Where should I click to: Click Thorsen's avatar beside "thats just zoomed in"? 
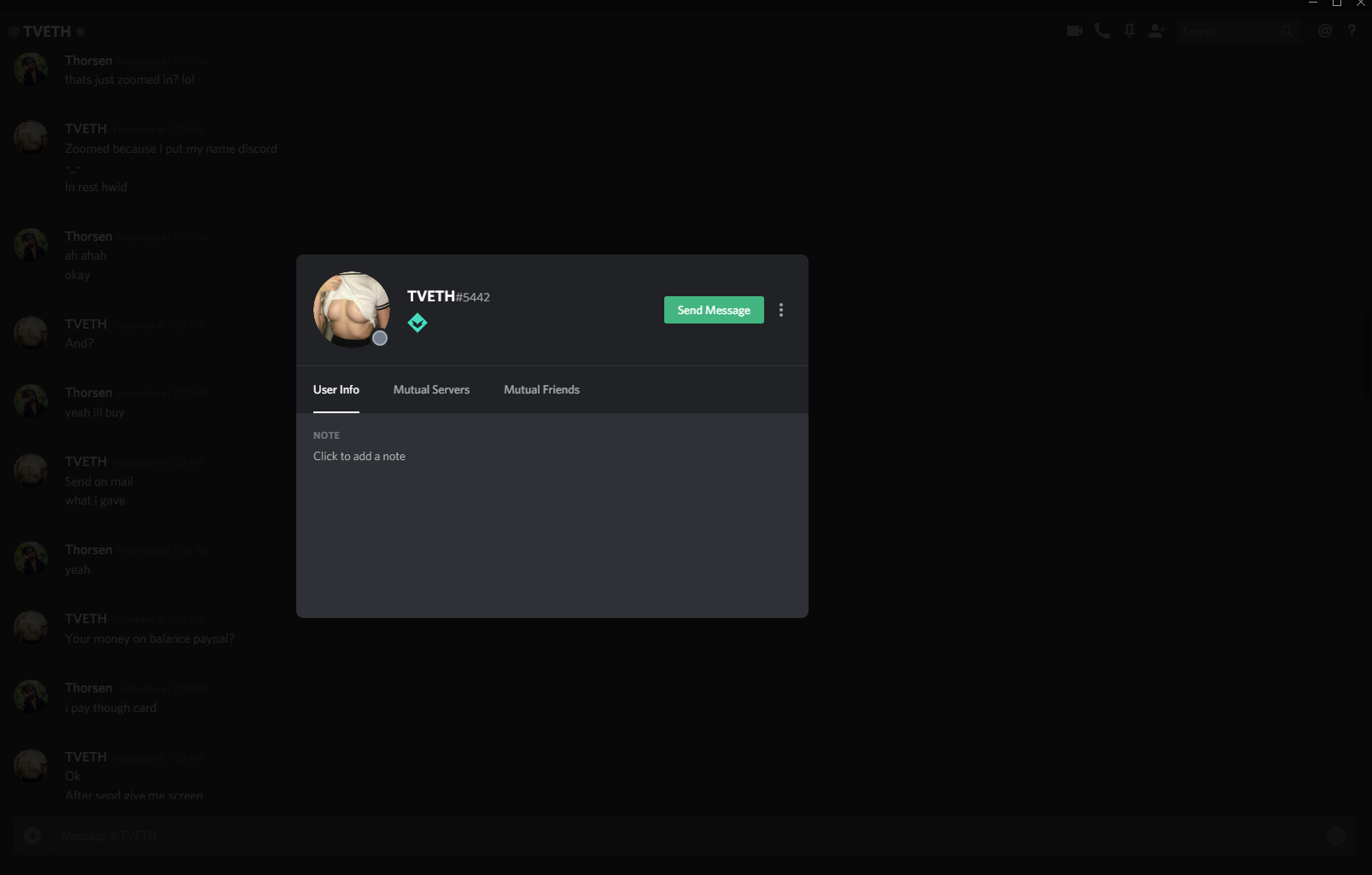tap(31, 69)
